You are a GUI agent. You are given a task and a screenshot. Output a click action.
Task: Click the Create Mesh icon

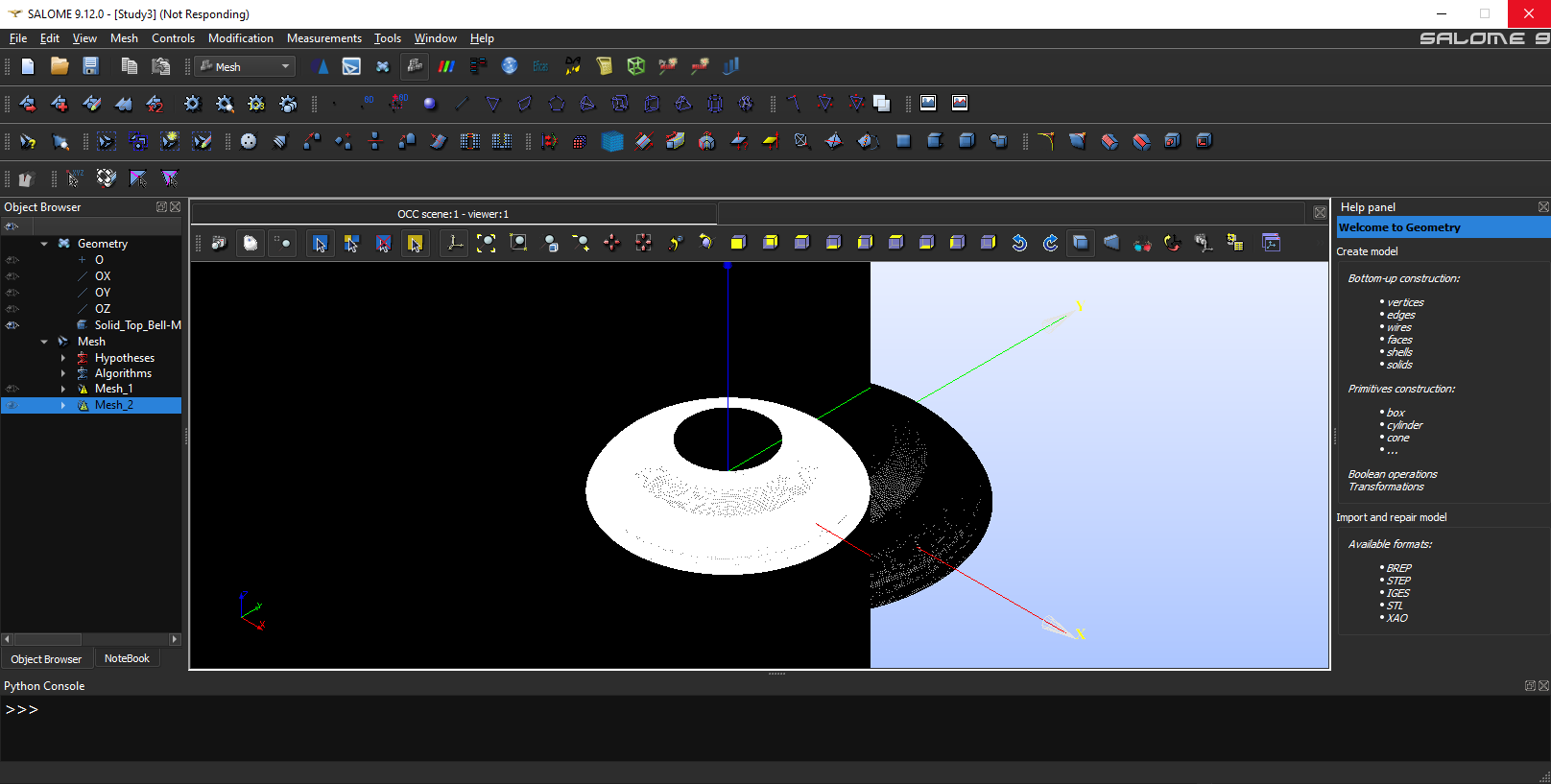[x=28, y=104]
